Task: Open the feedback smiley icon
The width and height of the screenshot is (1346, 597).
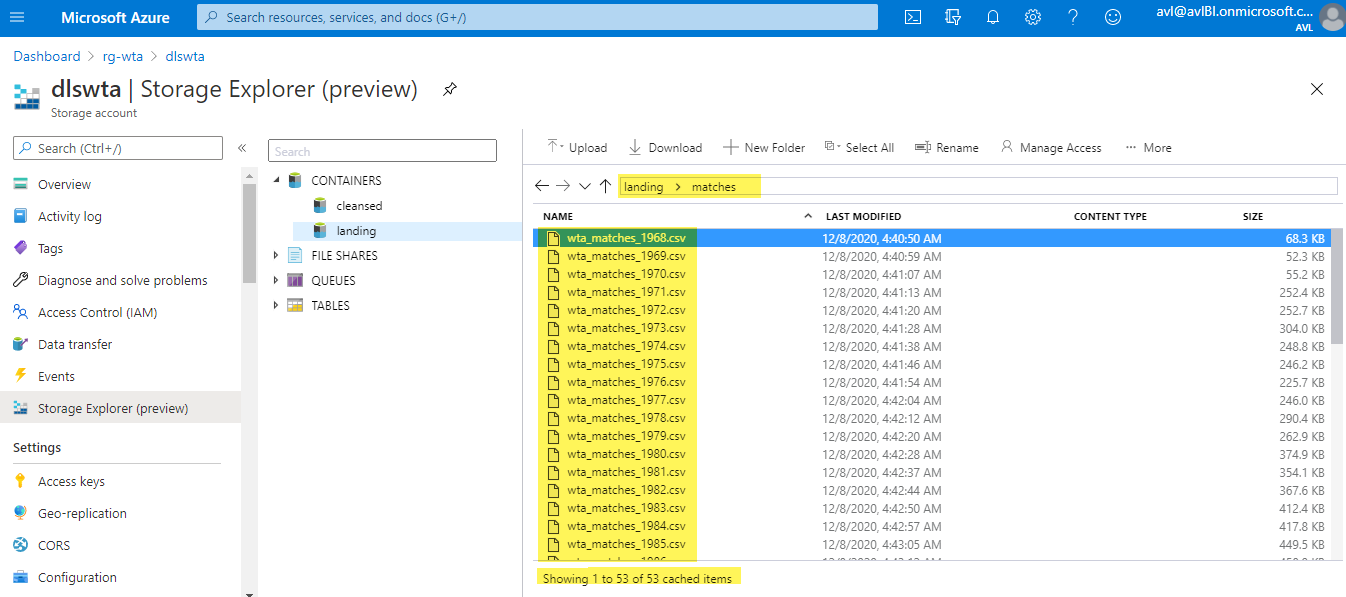Action: [x=1113, y=17]
